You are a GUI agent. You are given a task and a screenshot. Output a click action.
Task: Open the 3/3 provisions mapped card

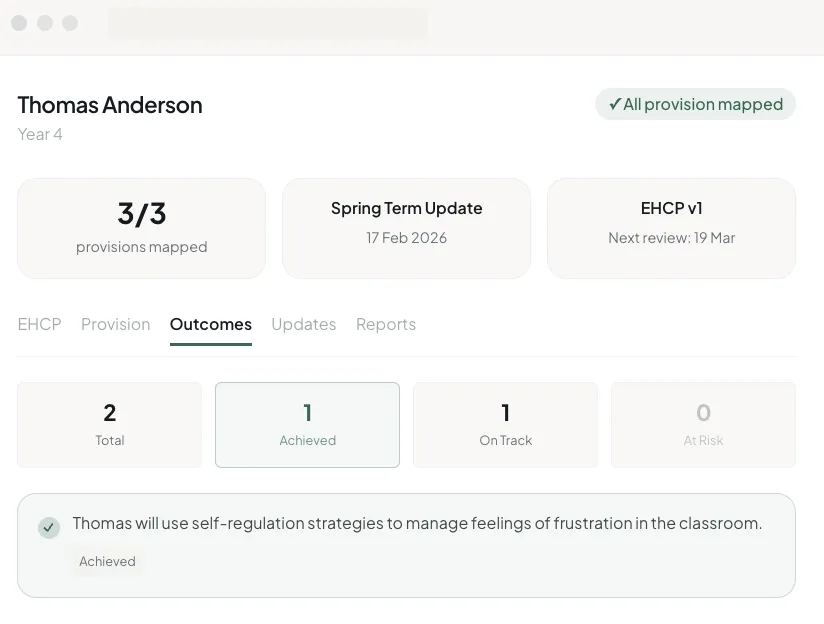click(x=141, y=228)
